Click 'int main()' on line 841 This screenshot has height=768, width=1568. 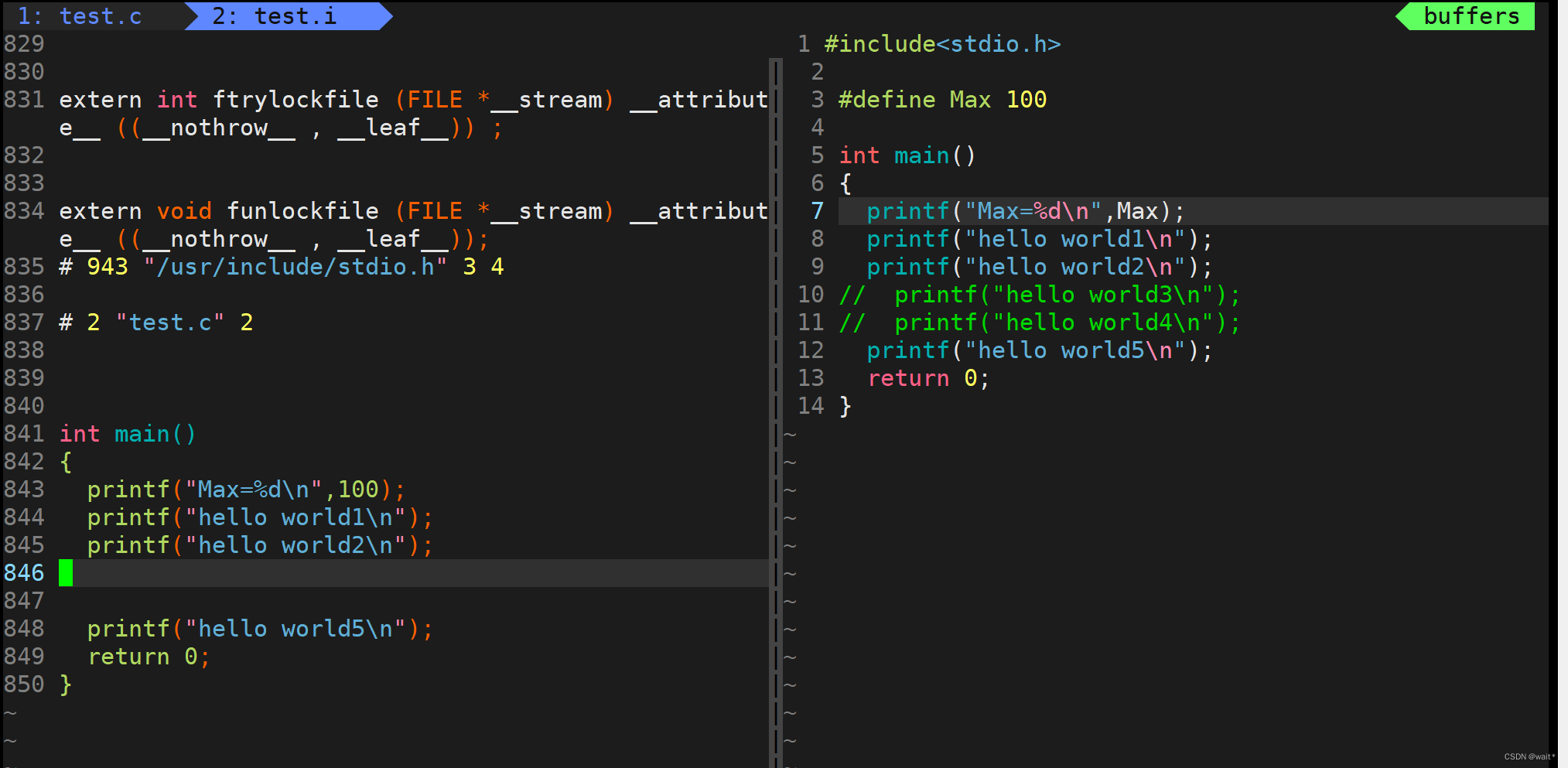tap(128, 434)
